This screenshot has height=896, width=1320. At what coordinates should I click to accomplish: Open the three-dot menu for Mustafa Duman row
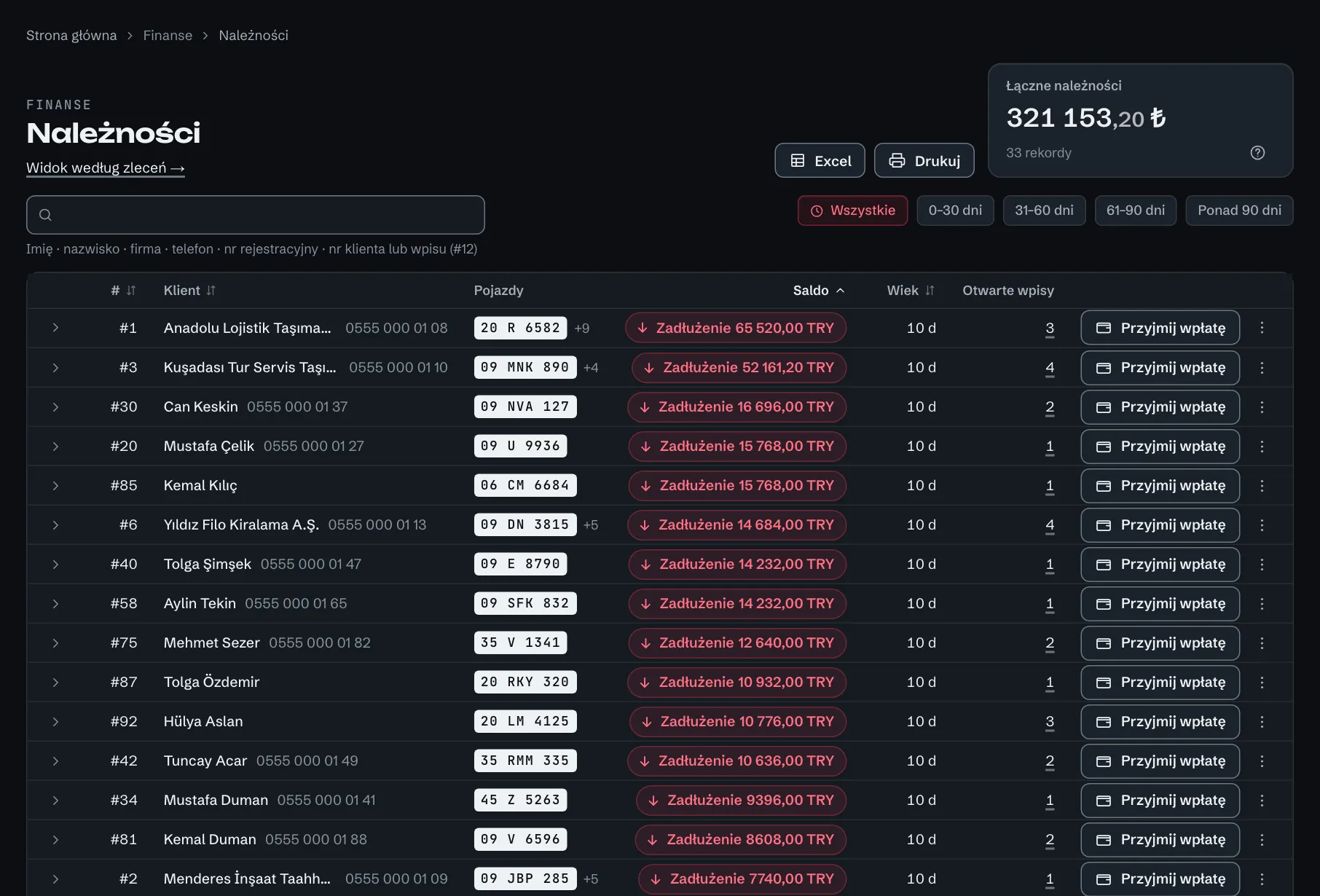1262,800
